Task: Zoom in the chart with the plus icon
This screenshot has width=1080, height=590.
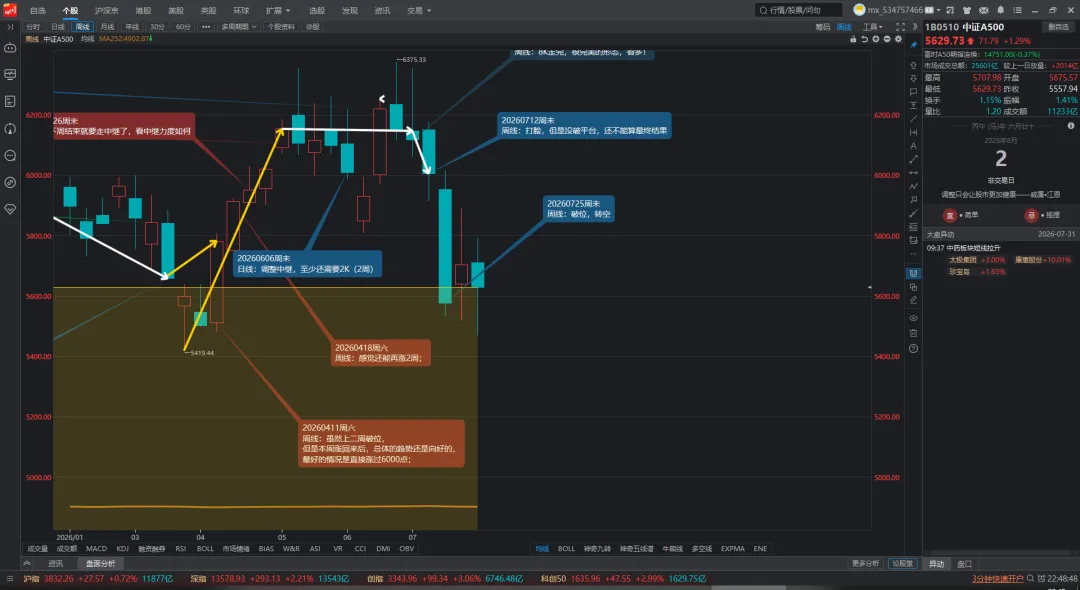Action: (875, 39)
